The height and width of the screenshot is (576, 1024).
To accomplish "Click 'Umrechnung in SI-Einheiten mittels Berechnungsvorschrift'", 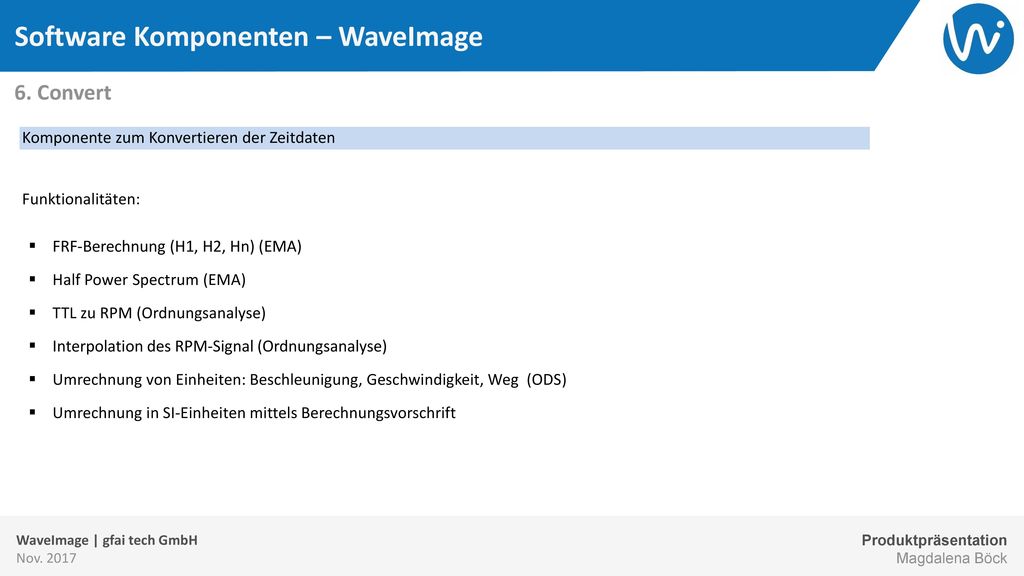I will tap(254, 413).
